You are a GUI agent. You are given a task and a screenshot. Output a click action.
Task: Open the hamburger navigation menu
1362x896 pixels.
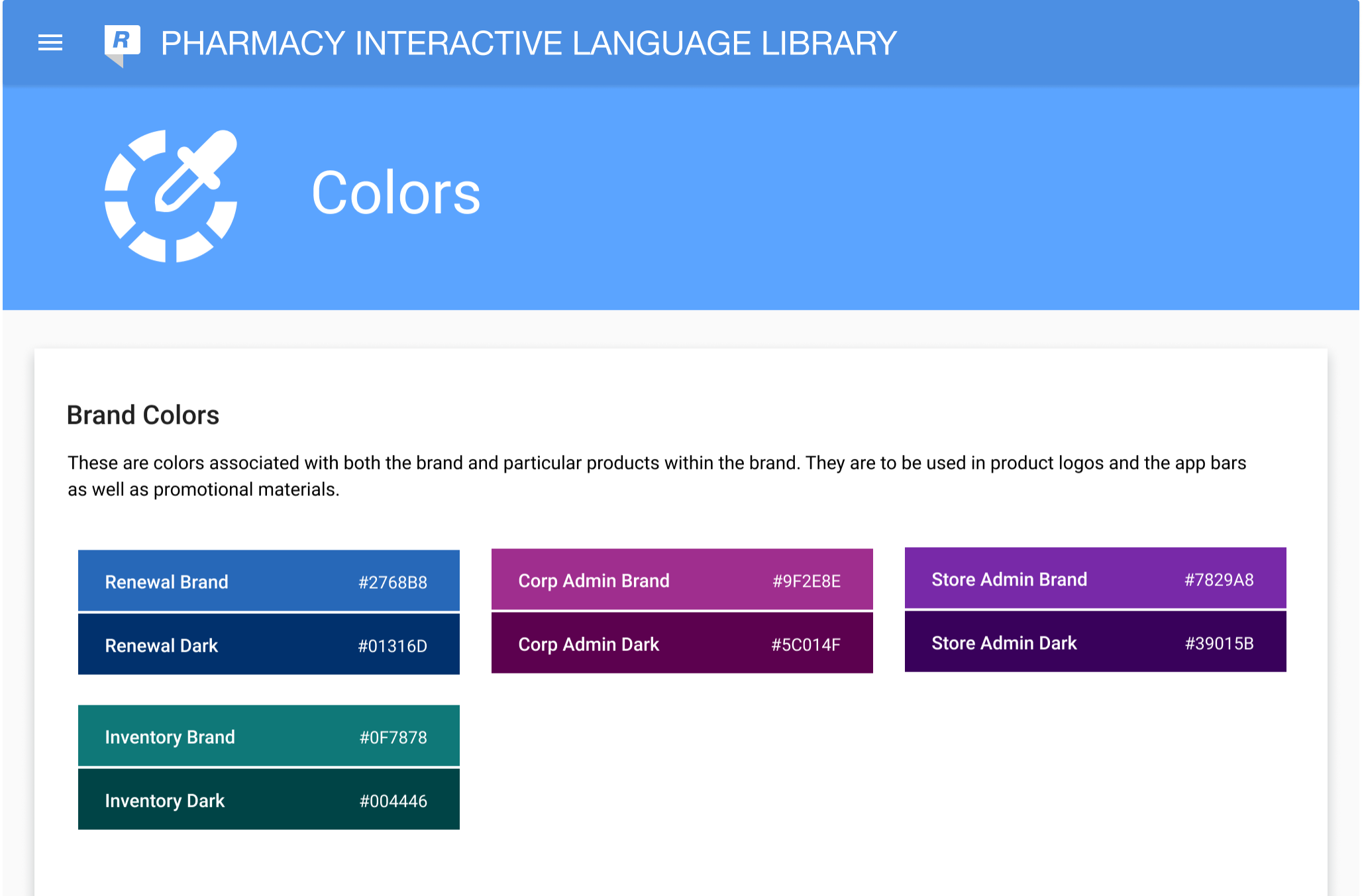pos(50,43)
